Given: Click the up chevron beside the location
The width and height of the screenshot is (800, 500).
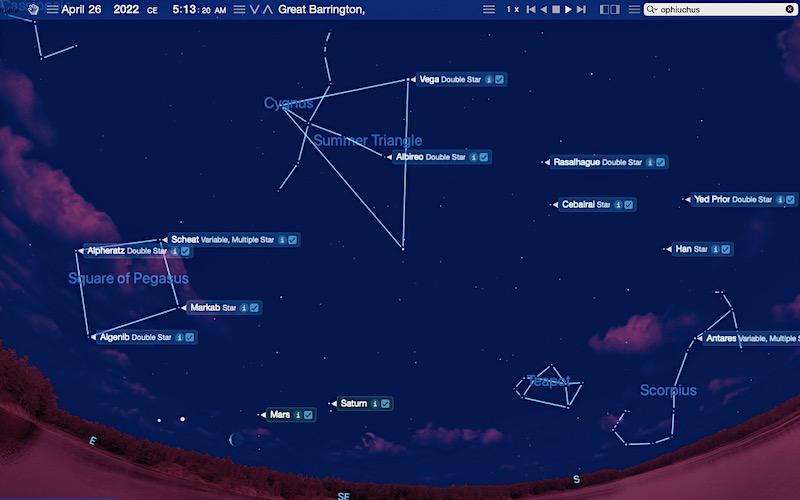Looking at the screenshot, I should pyautogui.click(x=267, y=9).
